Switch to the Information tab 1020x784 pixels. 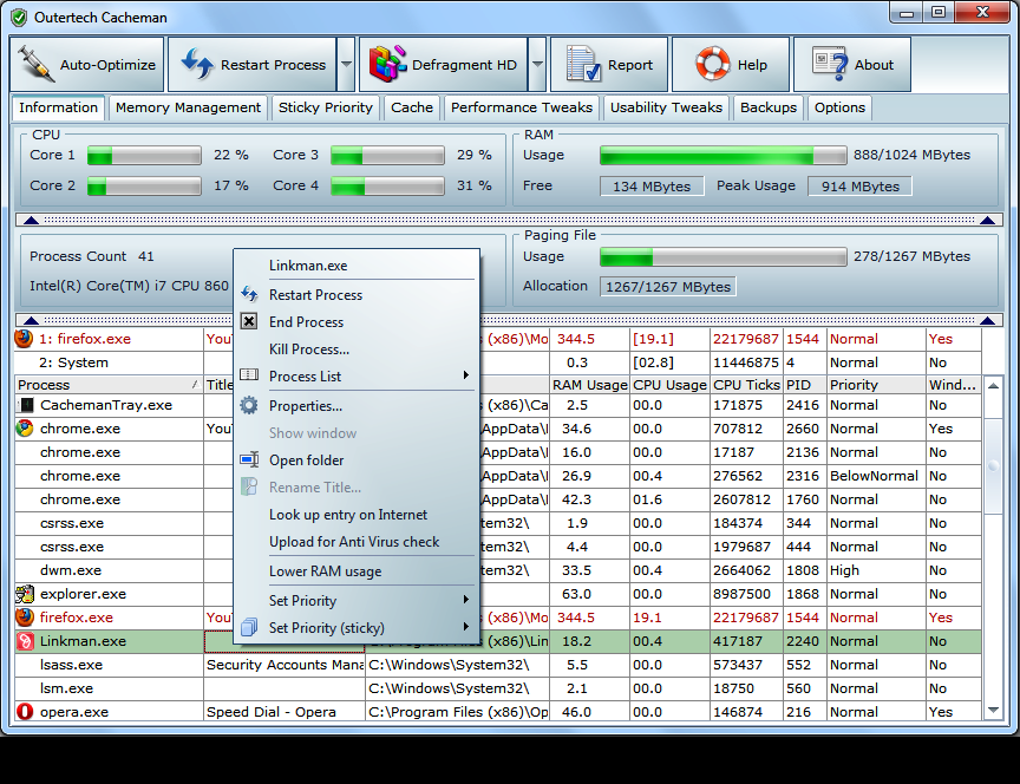(58, 108)
